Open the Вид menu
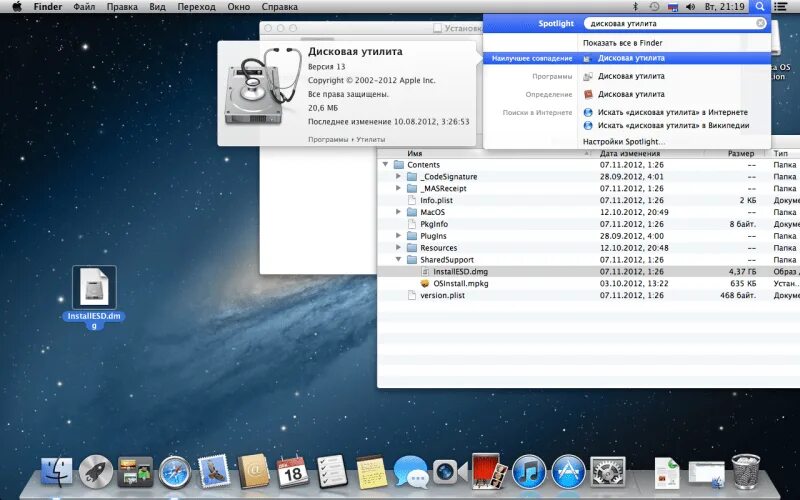 [158, 7]
